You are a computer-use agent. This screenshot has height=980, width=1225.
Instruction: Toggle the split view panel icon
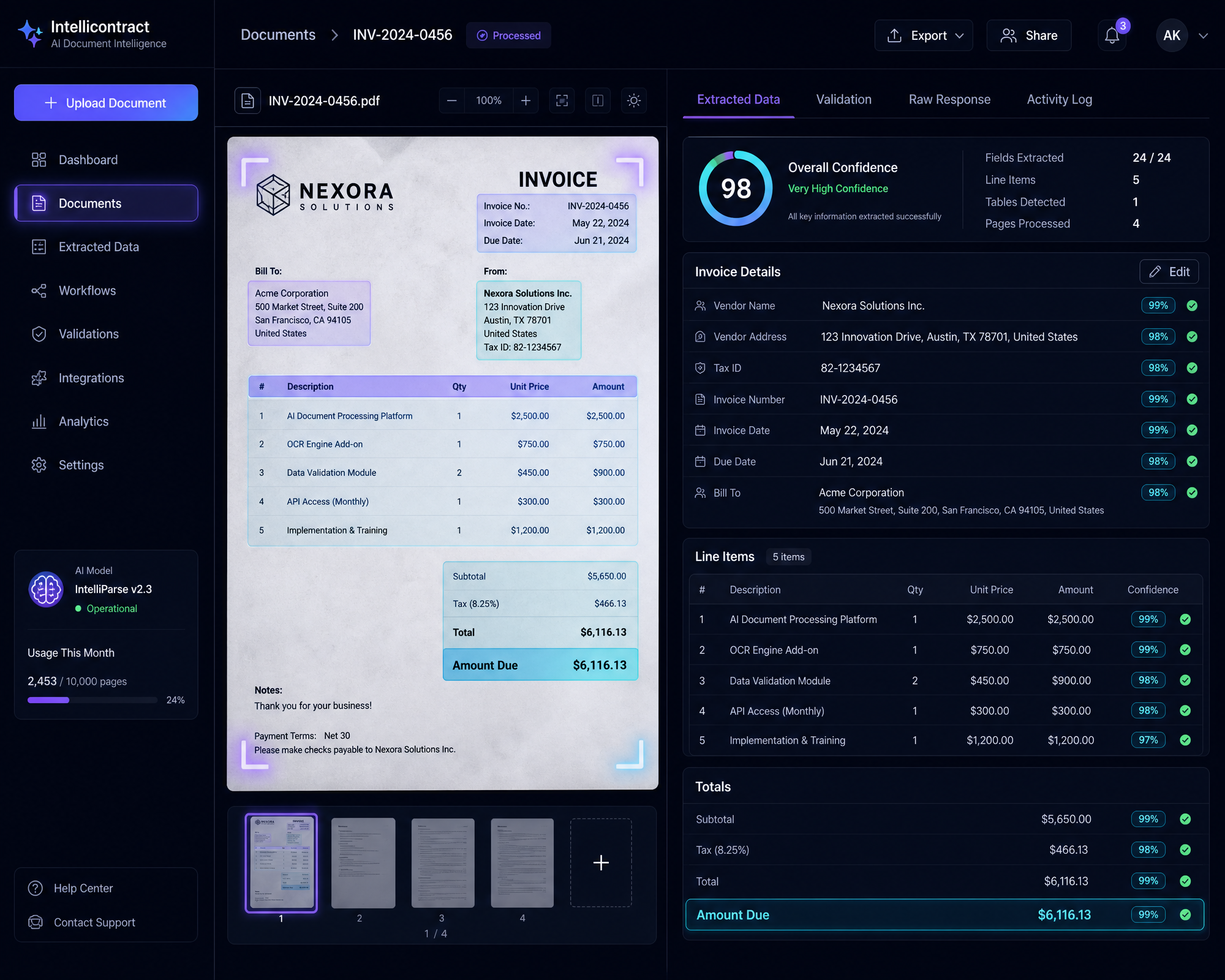[598, 100]
